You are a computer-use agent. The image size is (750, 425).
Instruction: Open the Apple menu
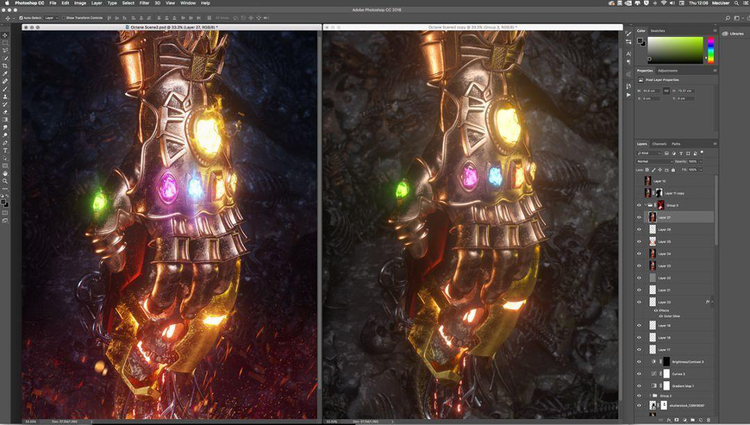pos(7,3)
